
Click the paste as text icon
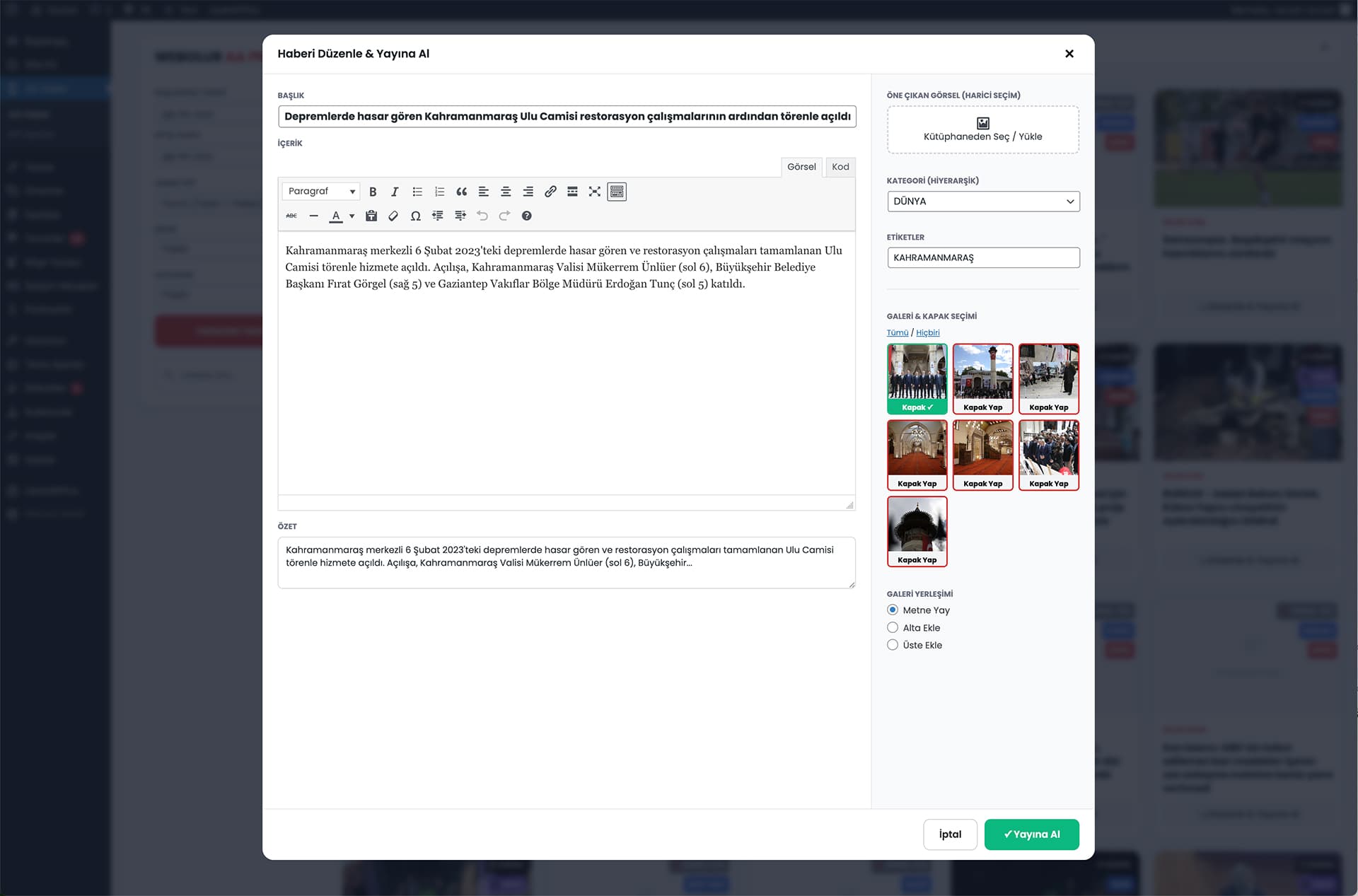(371, 216)
